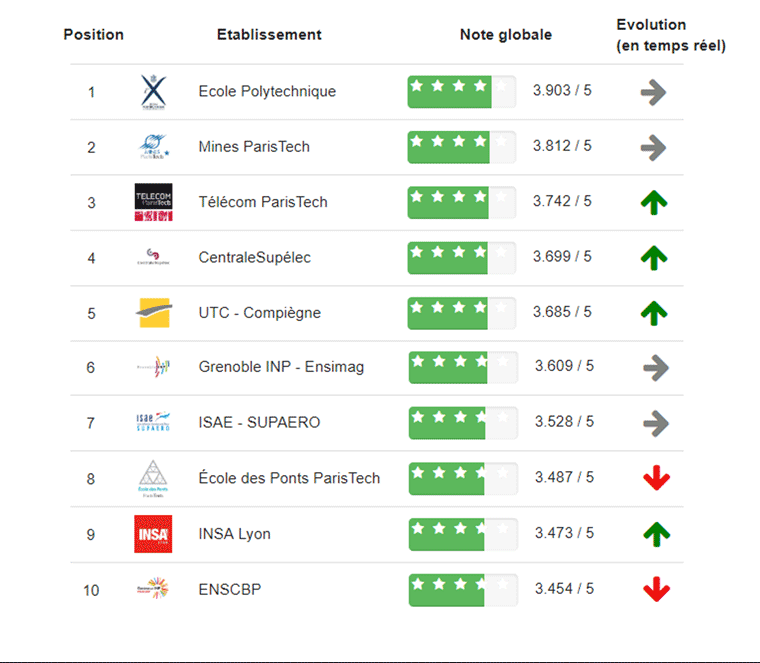Click gray right arrow for Grenoble INP
Viewport: 760px width, 663px height.
[656, 368]
